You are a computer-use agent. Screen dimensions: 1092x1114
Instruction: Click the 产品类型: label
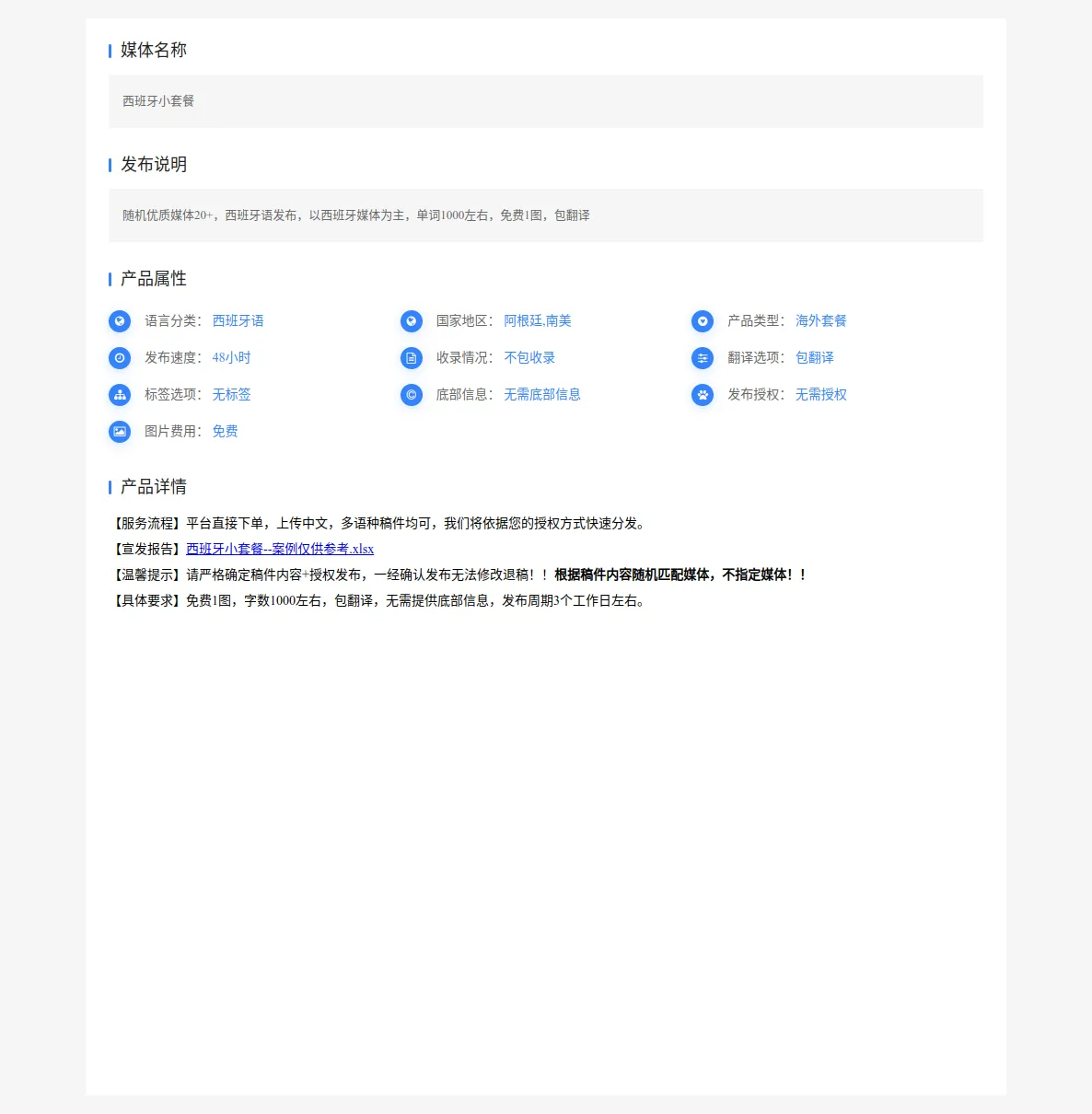[x=757, y=321]
